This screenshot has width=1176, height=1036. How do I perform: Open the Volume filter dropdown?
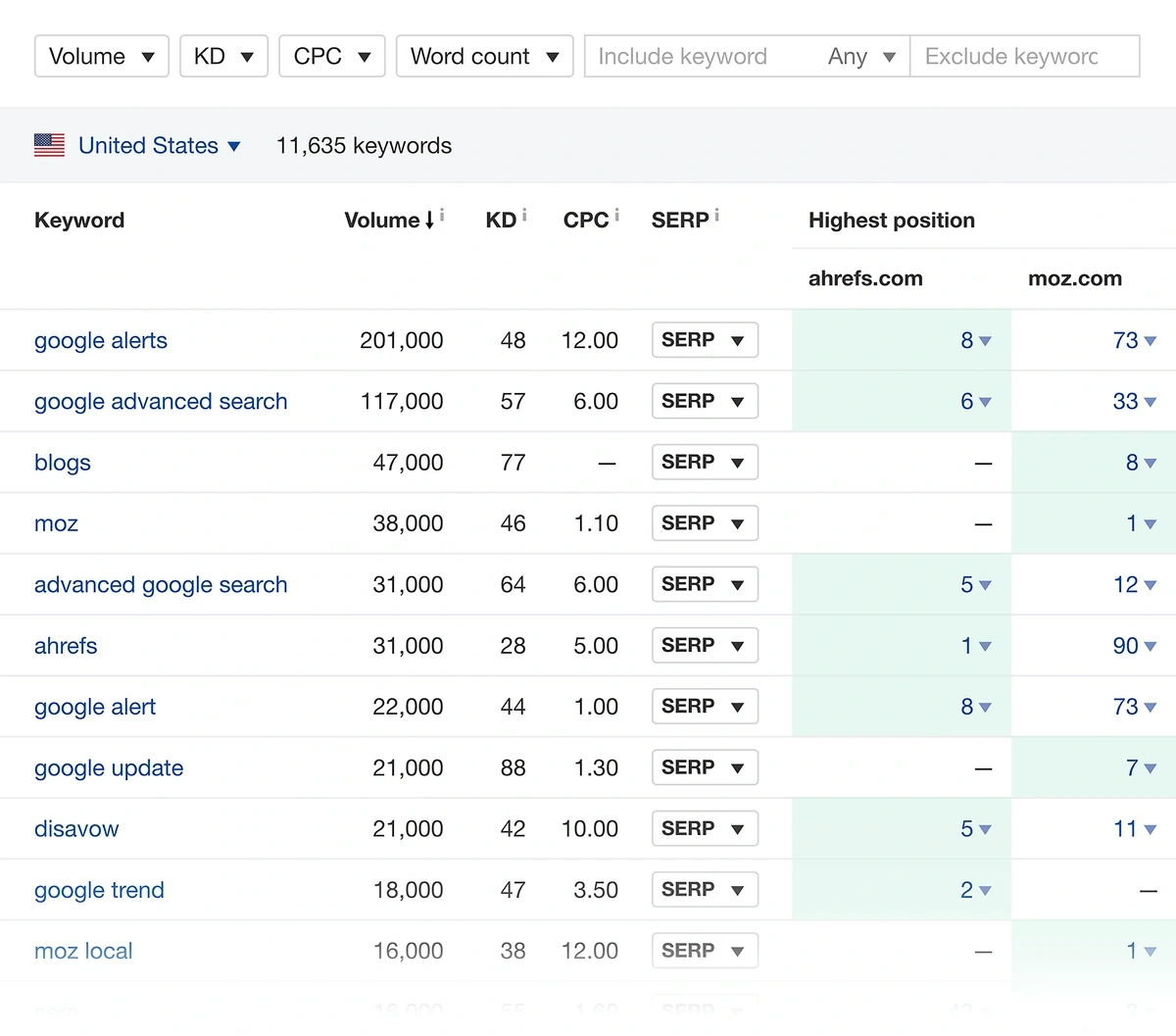[102, 56]
